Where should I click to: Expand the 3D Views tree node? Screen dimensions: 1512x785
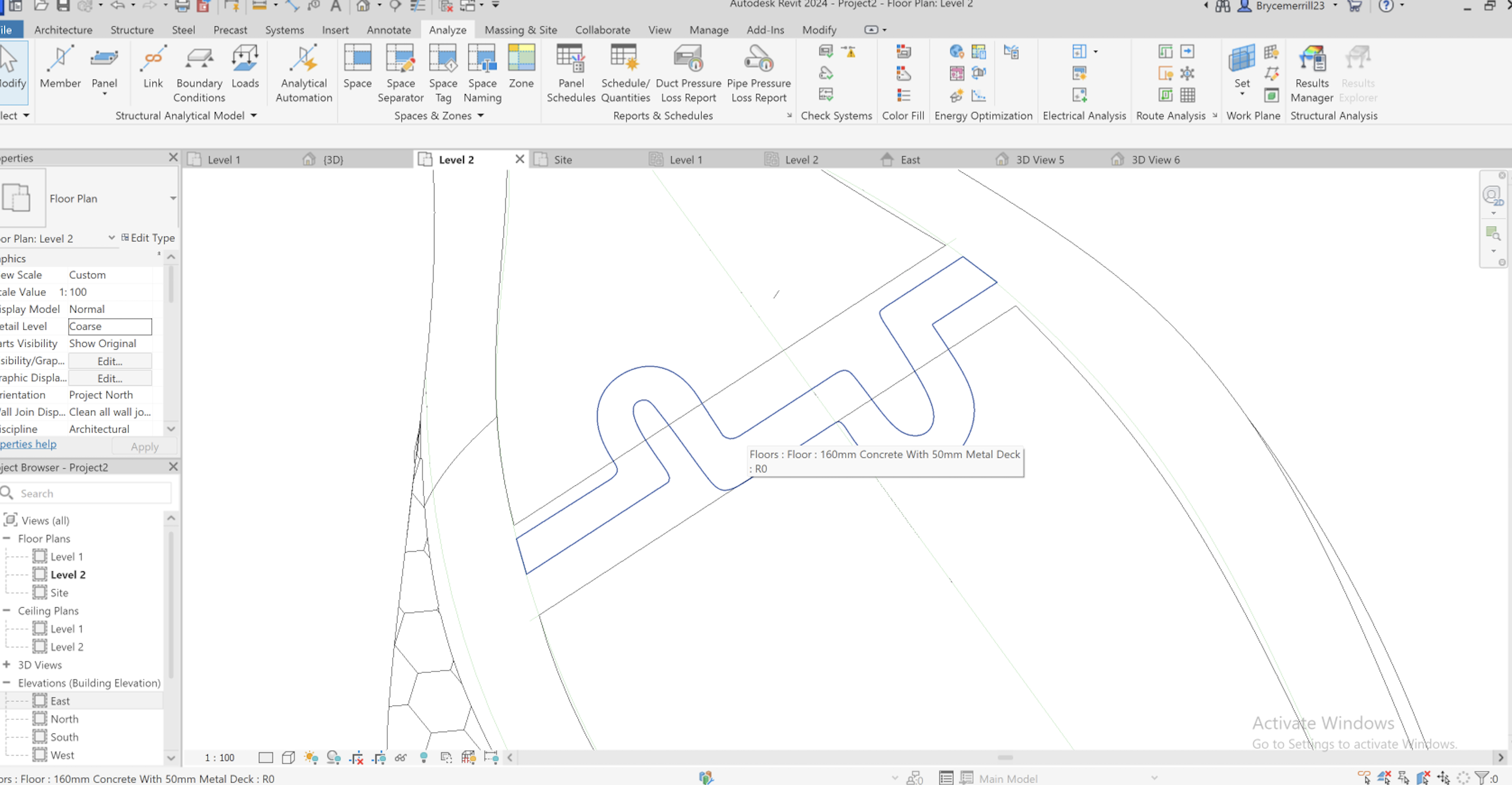[x=7, y=664]
